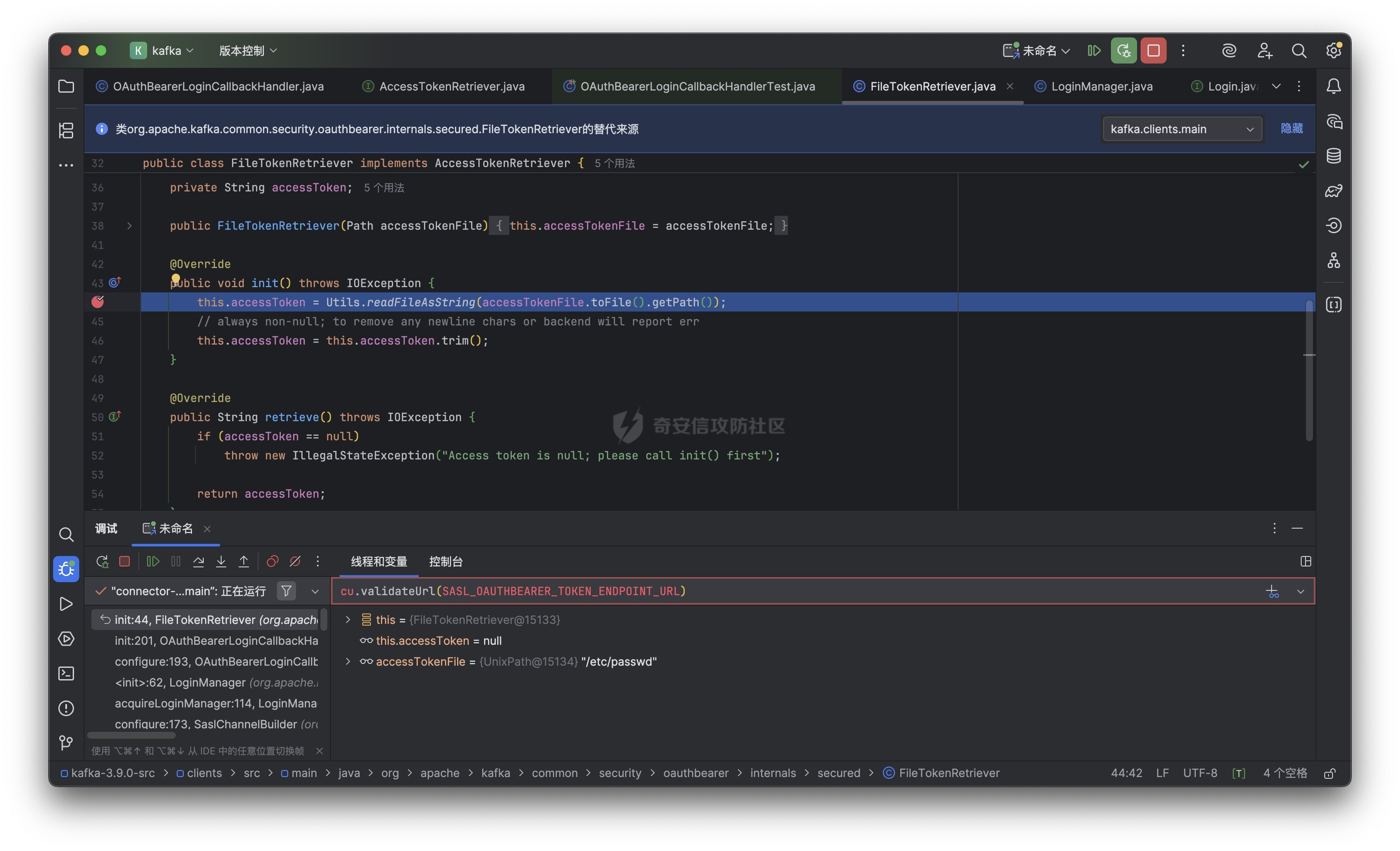Open the Git tool window icon
Image resolution: width=1400 pixels, height=851 pixels.
click(x=66, y=743)
